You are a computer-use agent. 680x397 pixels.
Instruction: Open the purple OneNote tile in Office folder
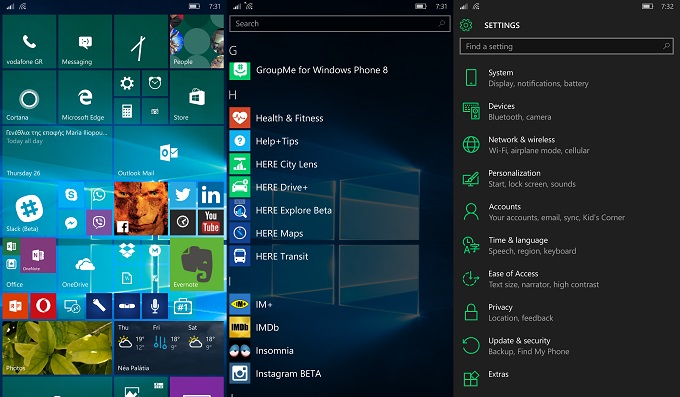(38, 256)
